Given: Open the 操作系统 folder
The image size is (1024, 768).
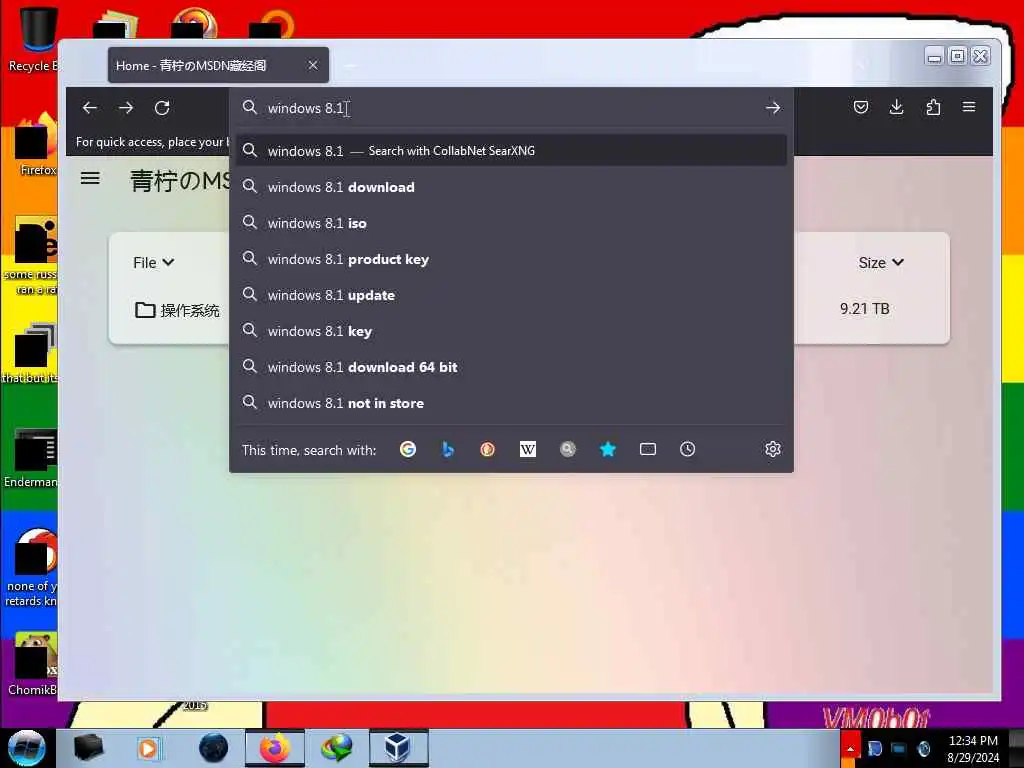Looking at the screenshot, I should coord(177,310).
